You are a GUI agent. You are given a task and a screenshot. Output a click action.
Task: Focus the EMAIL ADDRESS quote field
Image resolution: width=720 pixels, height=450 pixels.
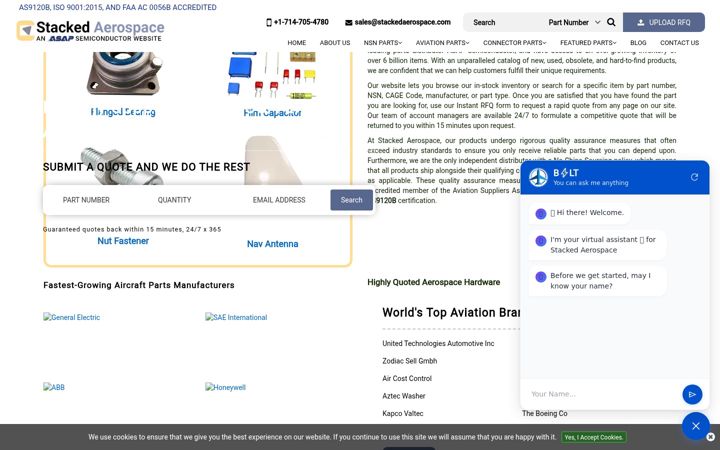[288, 200]
